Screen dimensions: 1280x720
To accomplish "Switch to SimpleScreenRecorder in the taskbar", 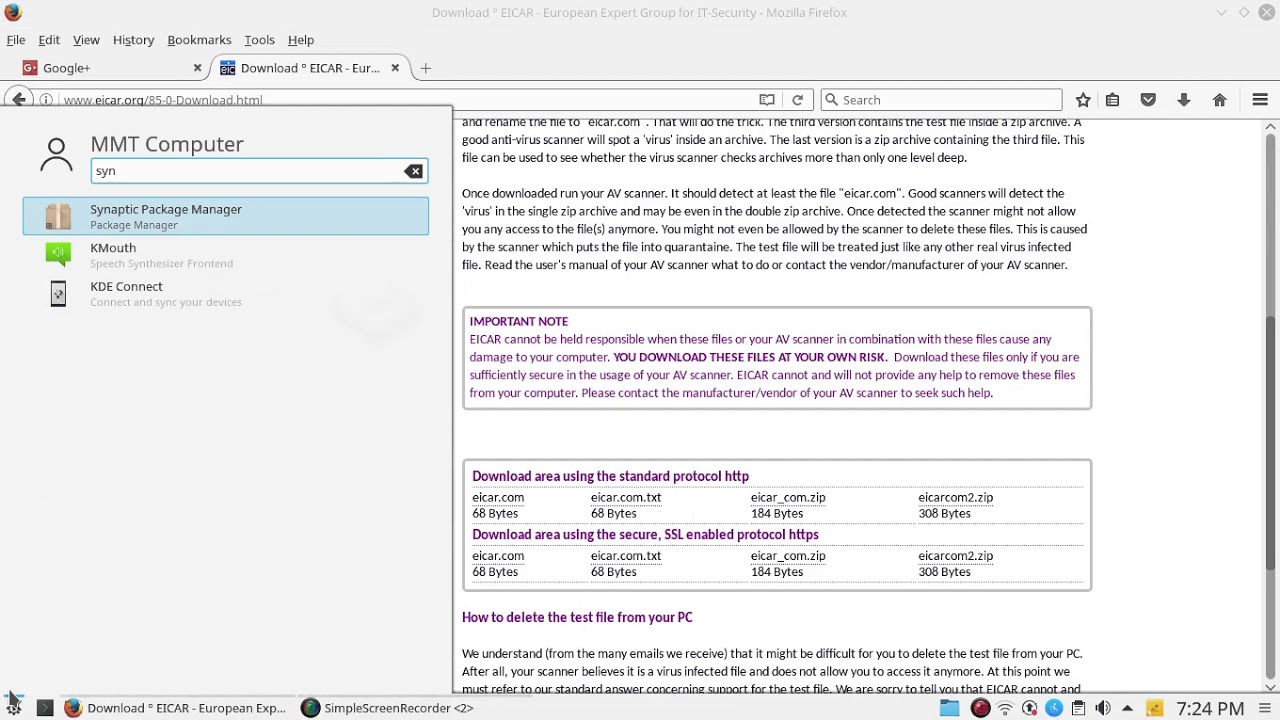I will pos(388,708).
